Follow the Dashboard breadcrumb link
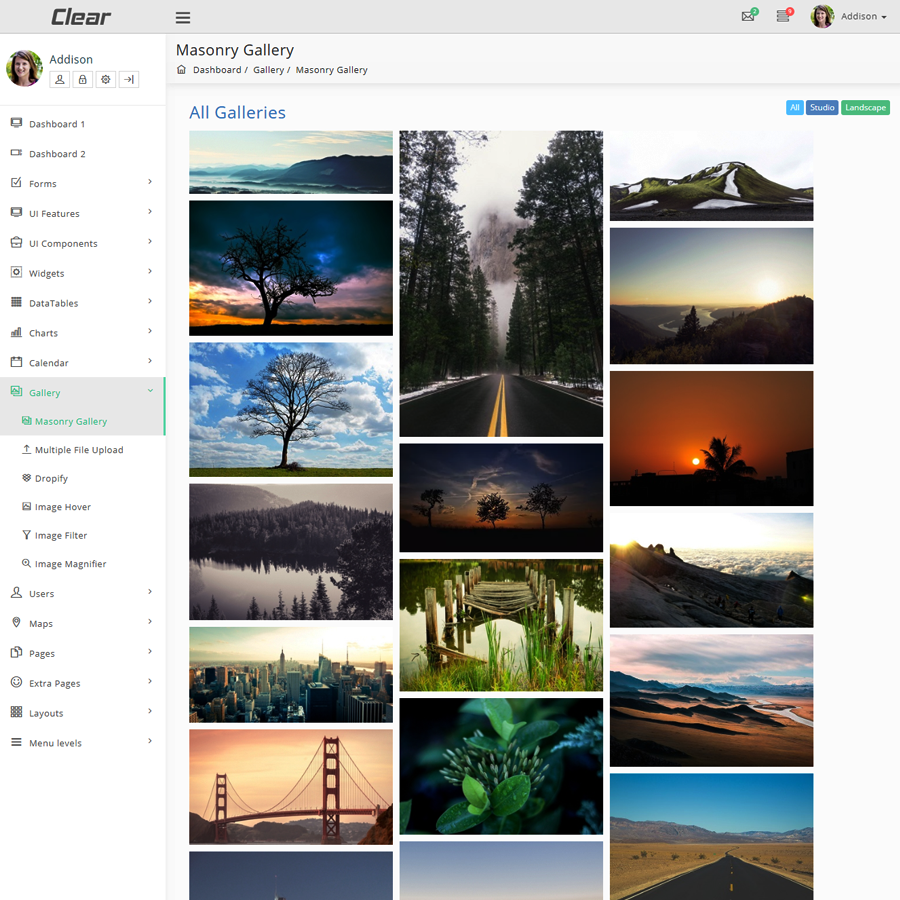Viewport: 900px width, 900px height. click(x=217, y=69)
